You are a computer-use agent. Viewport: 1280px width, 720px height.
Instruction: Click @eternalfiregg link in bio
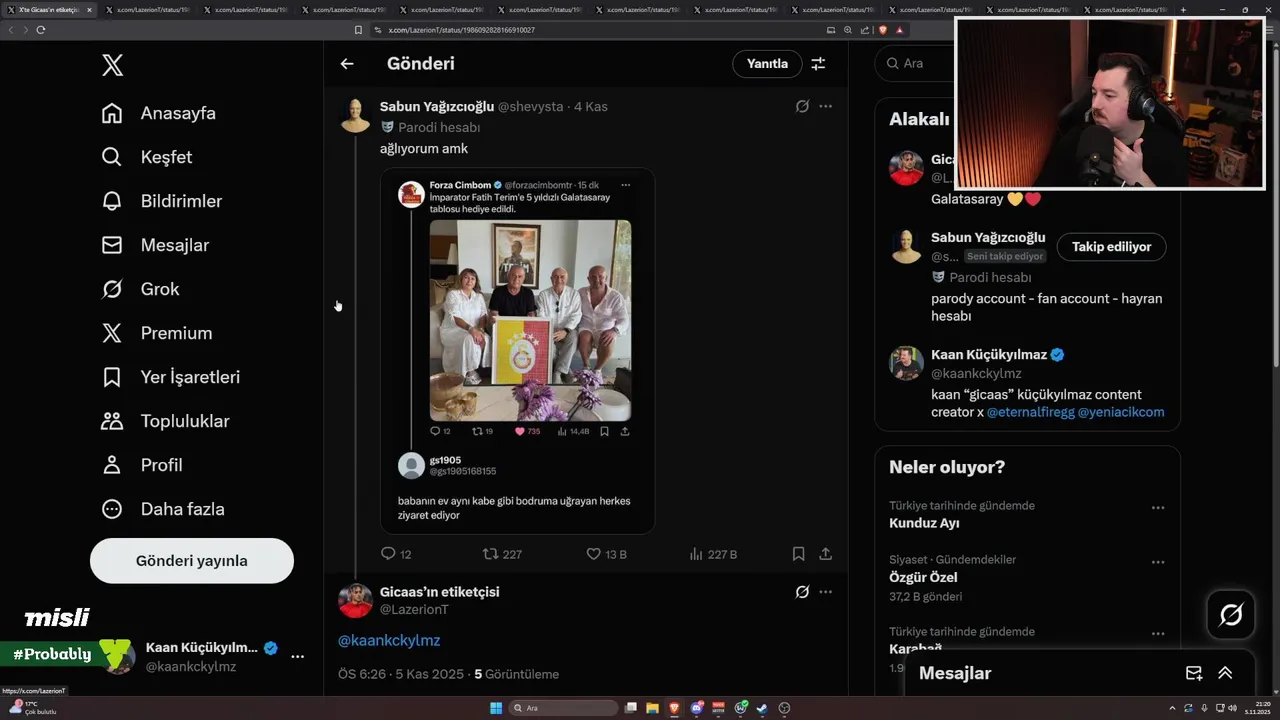[1030, 412]
